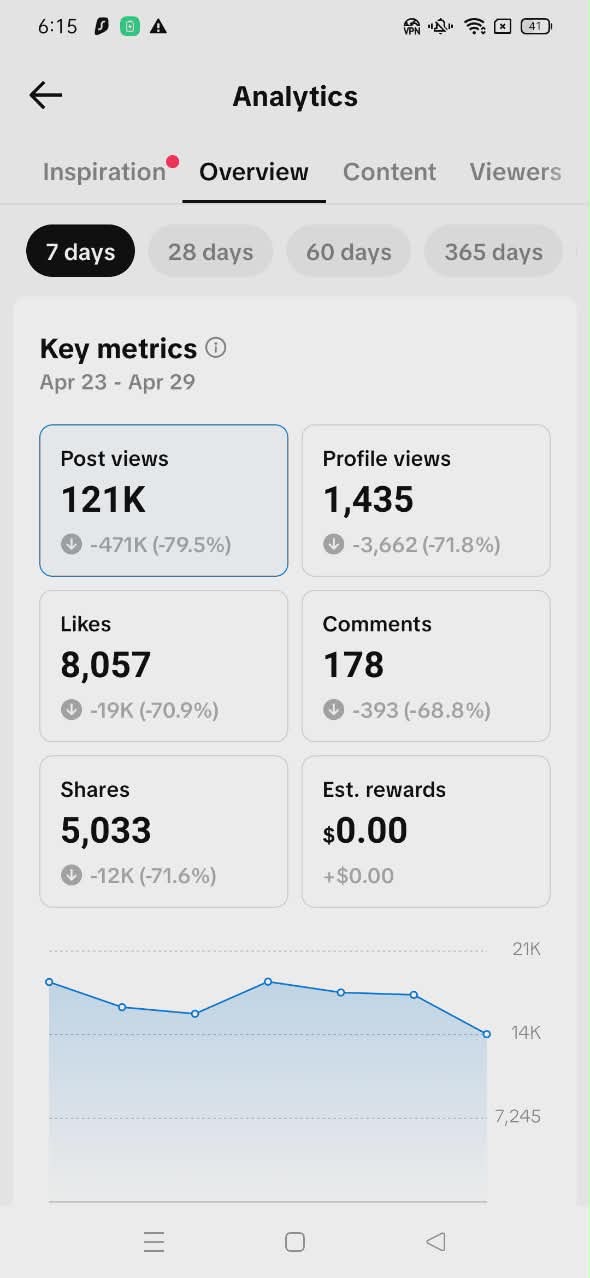Image resolution: width=590 pixels, height=1278 pixels.
Task: Tap the last data point on chart
Action: tap(487, 1034)
